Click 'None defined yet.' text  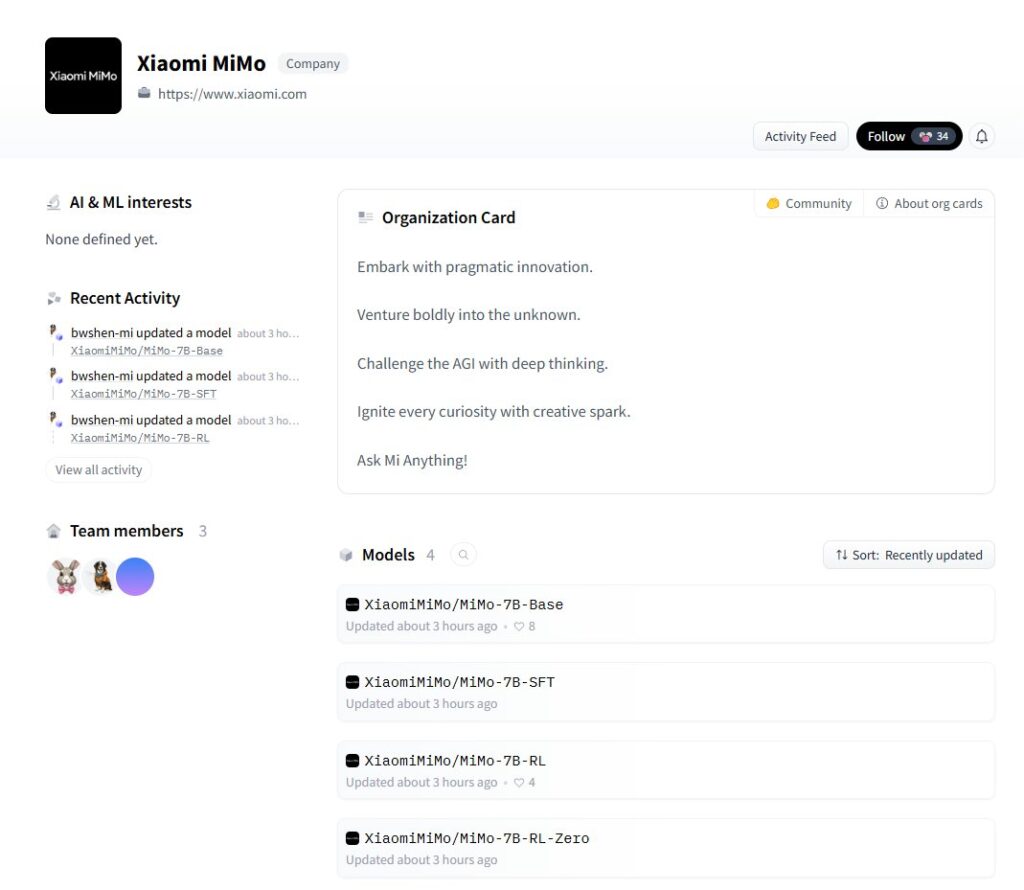(x=101, y=239)
